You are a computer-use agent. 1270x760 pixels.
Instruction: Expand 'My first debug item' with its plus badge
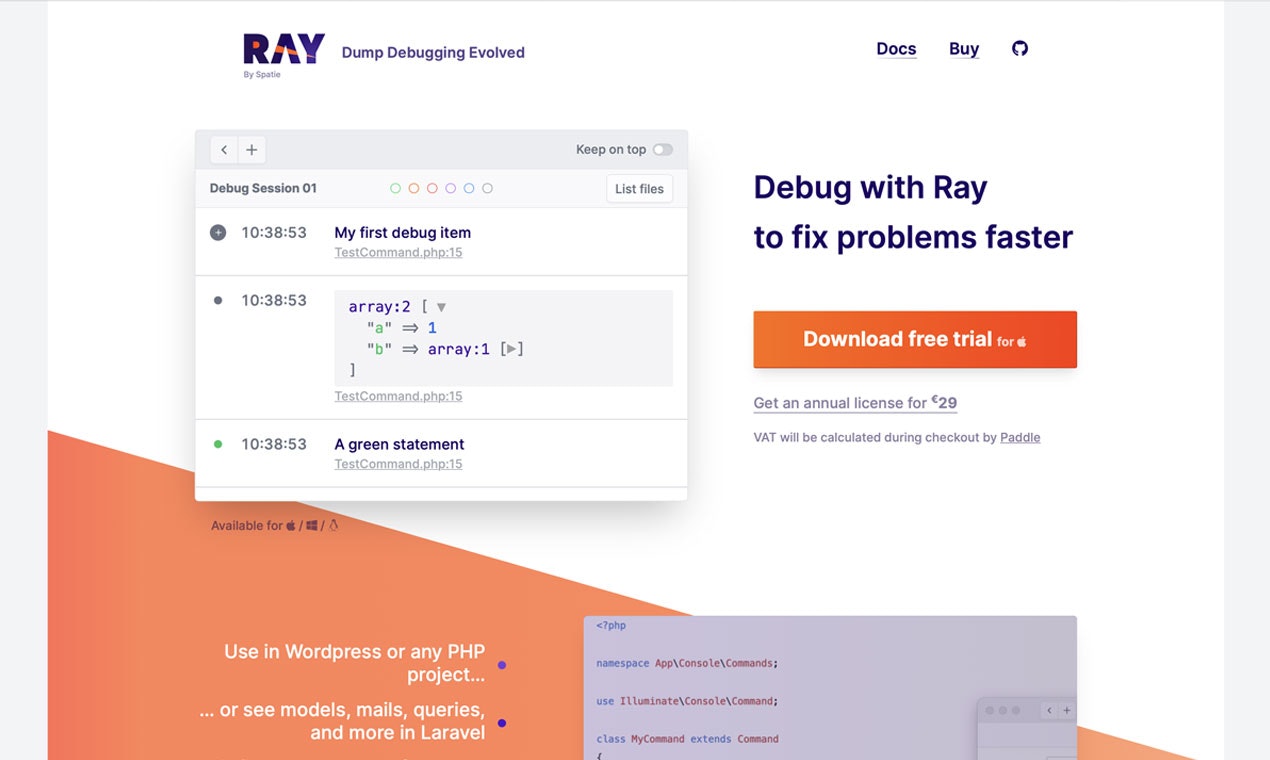(x=218, y=232)
